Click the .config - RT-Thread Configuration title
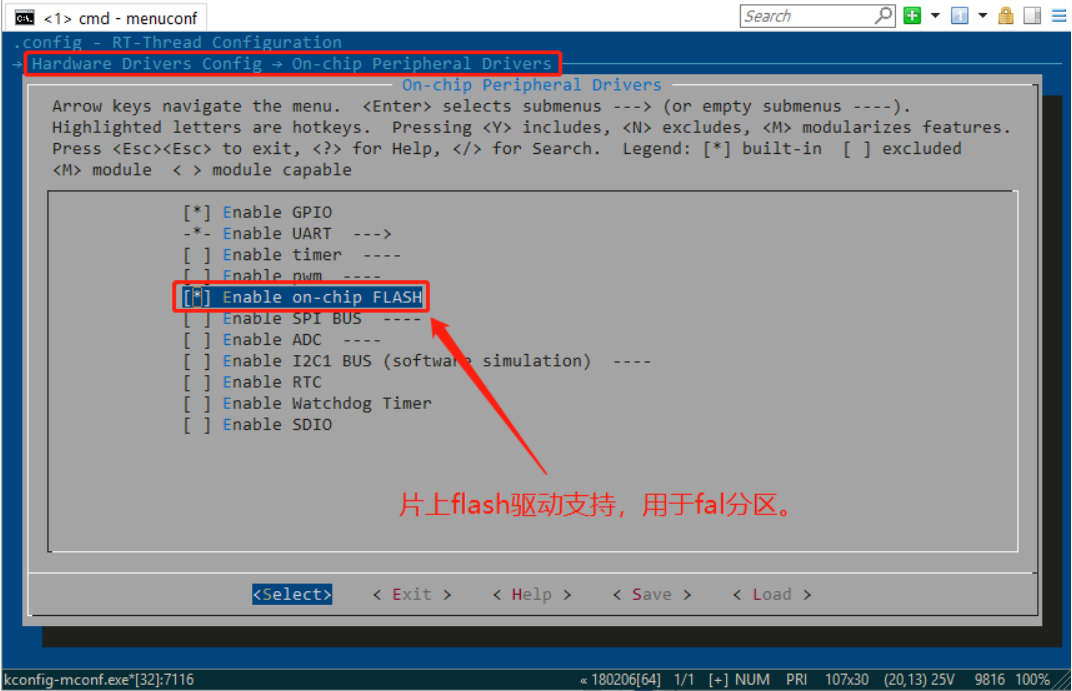This screenshot has width=1072, height=691. (x=177, y=42)
